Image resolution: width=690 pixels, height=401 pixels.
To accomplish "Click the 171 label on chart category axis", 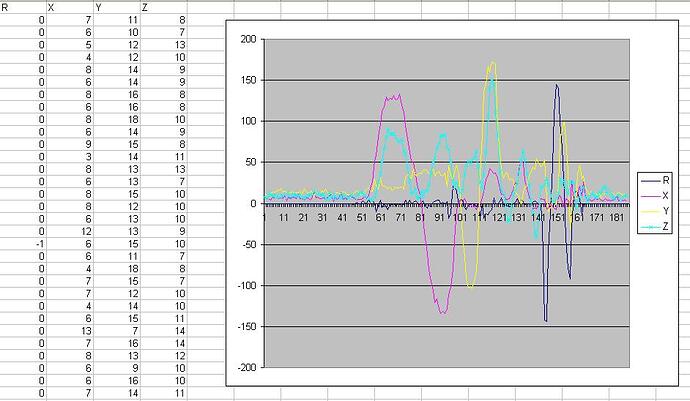I will tap(597, 217).
